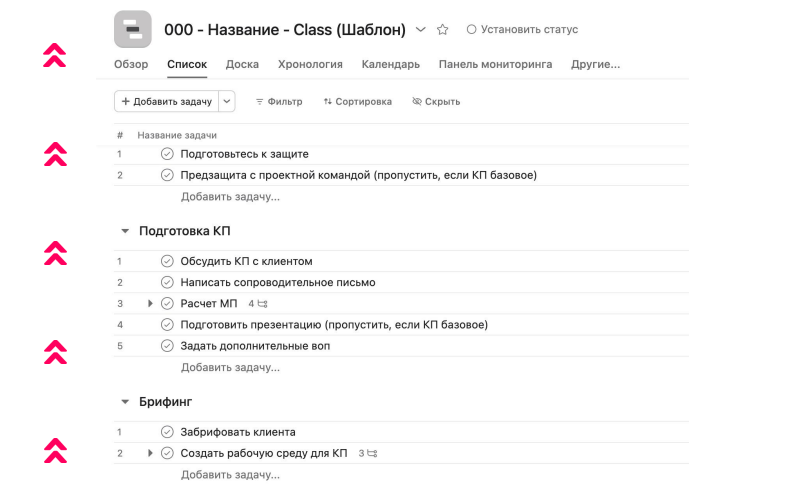Check off Забрифовать клиента task
The image size is (799, 487).
167,432
